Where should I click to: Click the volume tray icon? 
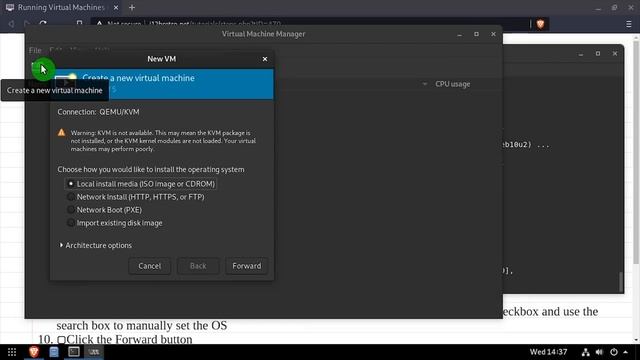click(x=599, y=352)
